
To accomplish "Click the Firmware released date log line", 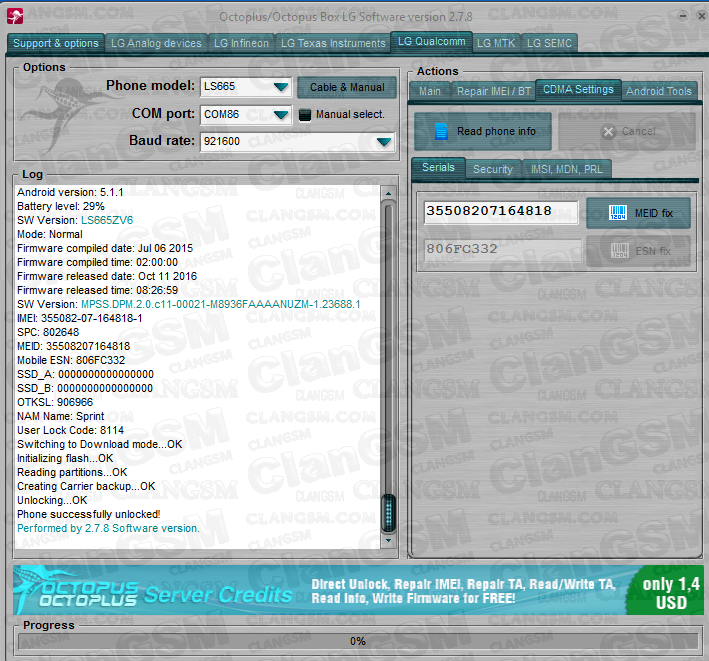I will pyautogui.click(x=107, y=276).
